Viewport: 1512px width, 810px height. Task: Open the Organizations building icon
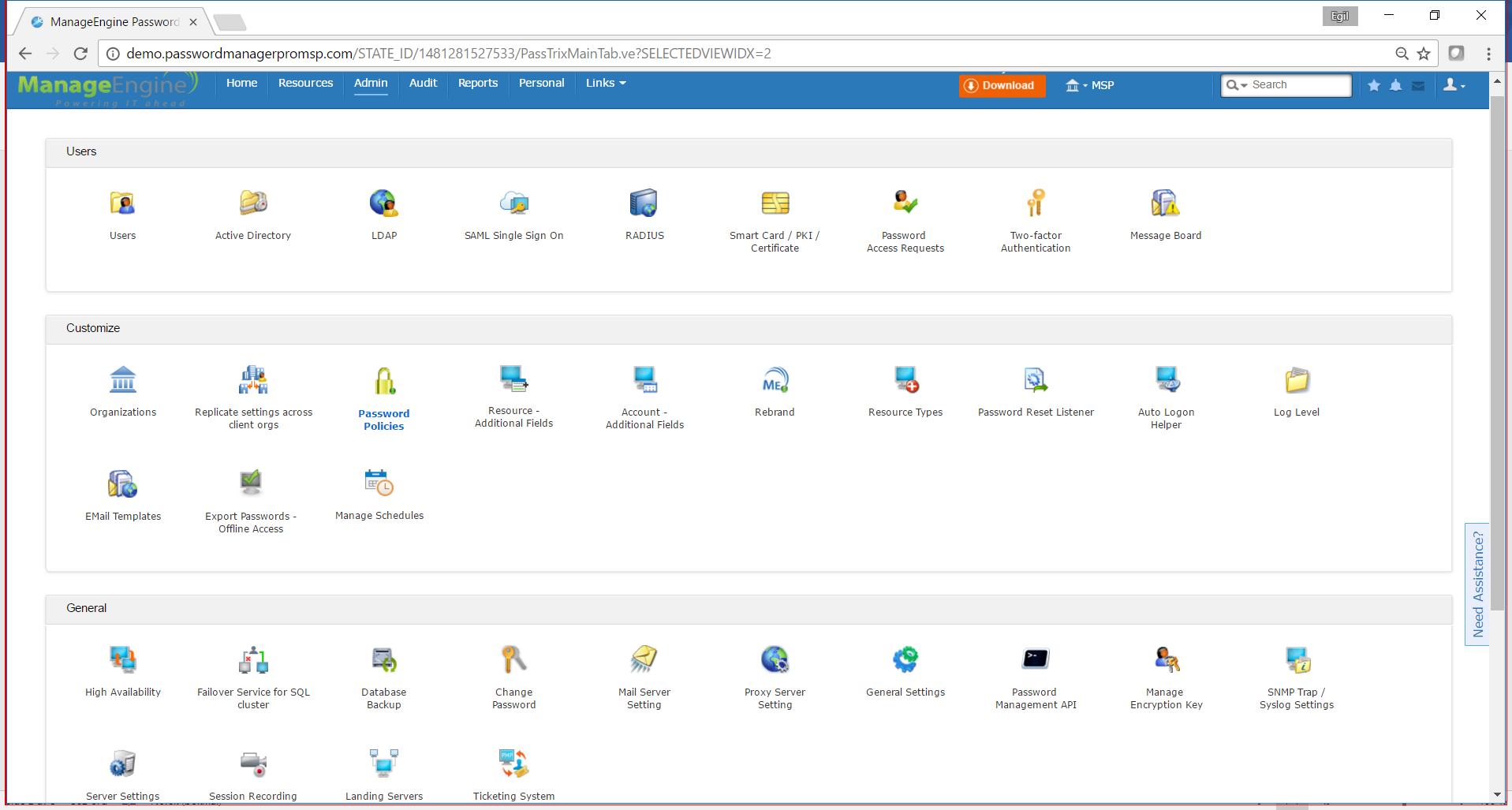point(123,379)
